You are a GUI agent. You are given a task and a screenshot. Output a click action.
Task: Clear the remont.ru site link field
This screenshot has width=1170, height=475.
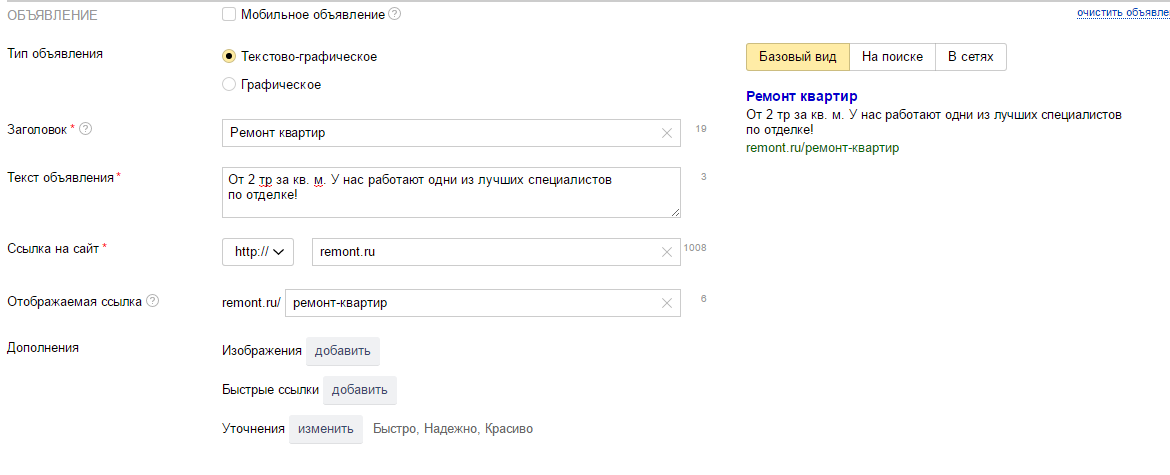667,252
